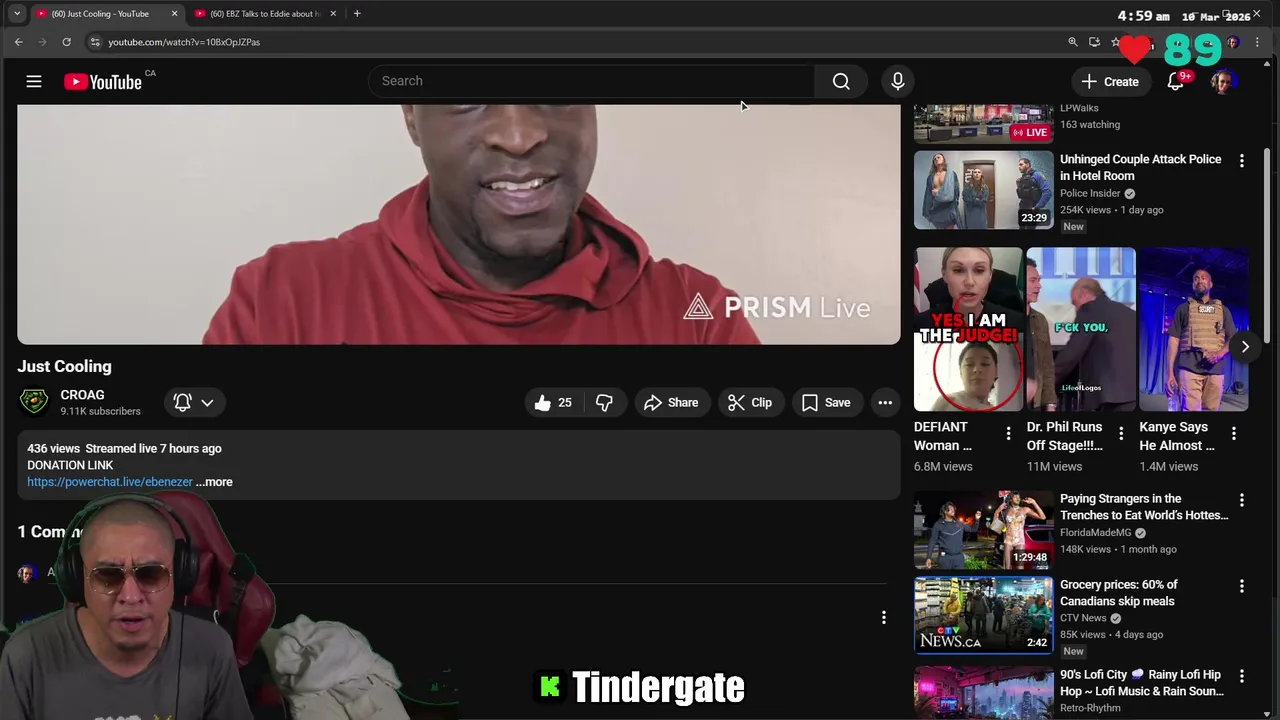
Task: Open options for Paying Strangers in the Trenches
Action: [x=1242, y=500]
